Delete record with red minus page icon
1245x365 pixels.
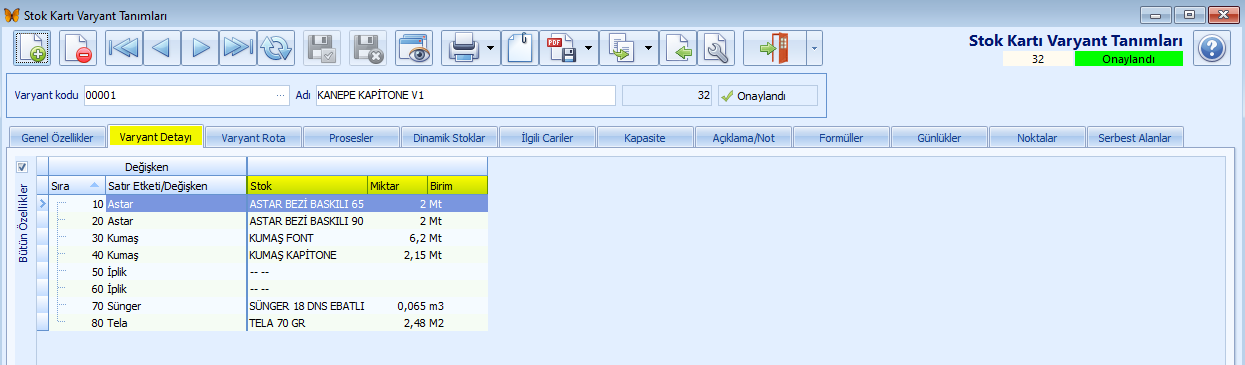[x=77, y=48]
